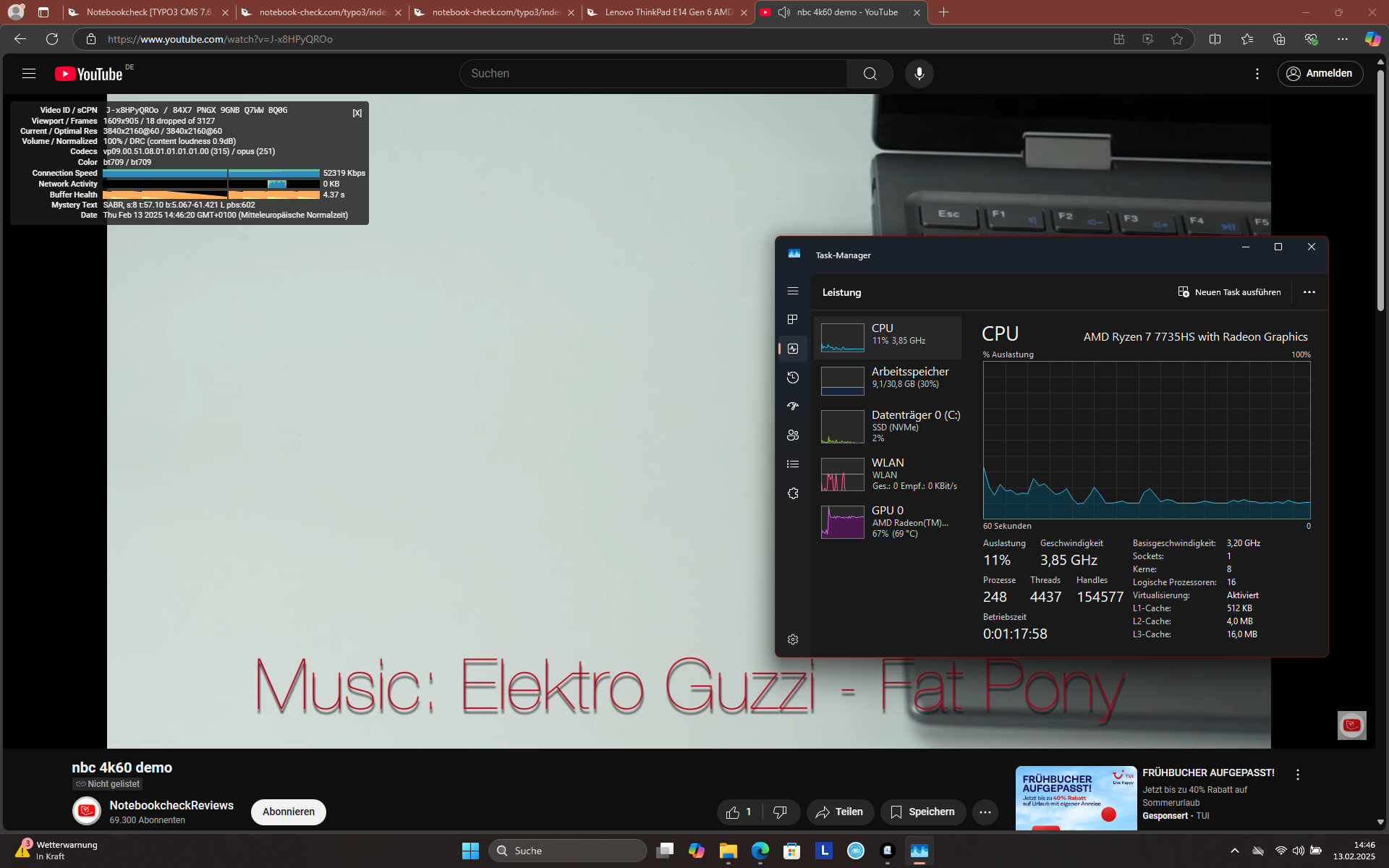Dislike the video with thumbs down
Screen dimensions: 1389x868
click(780, 812)
